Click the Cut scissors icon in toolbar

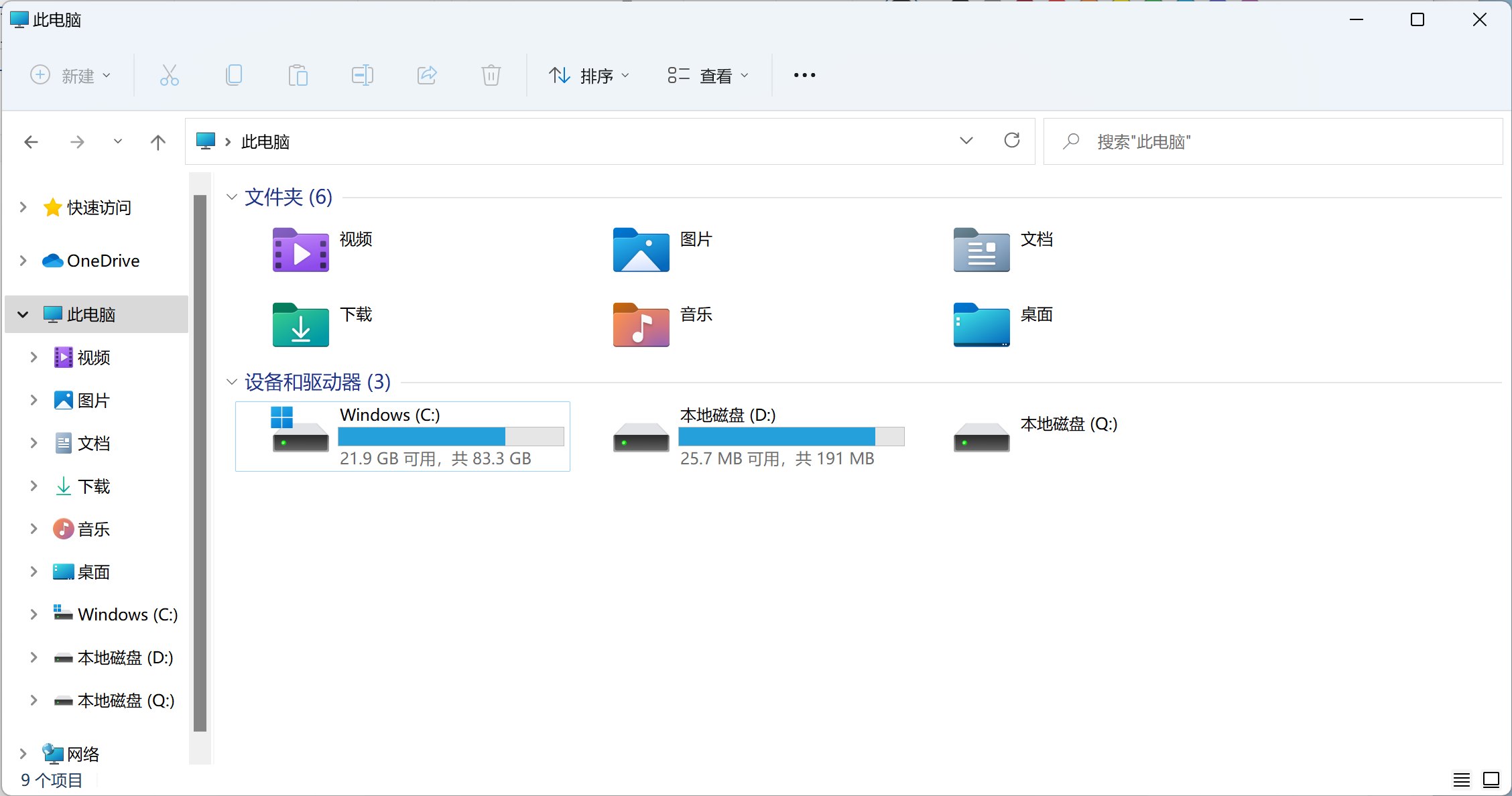click(169, 75)
